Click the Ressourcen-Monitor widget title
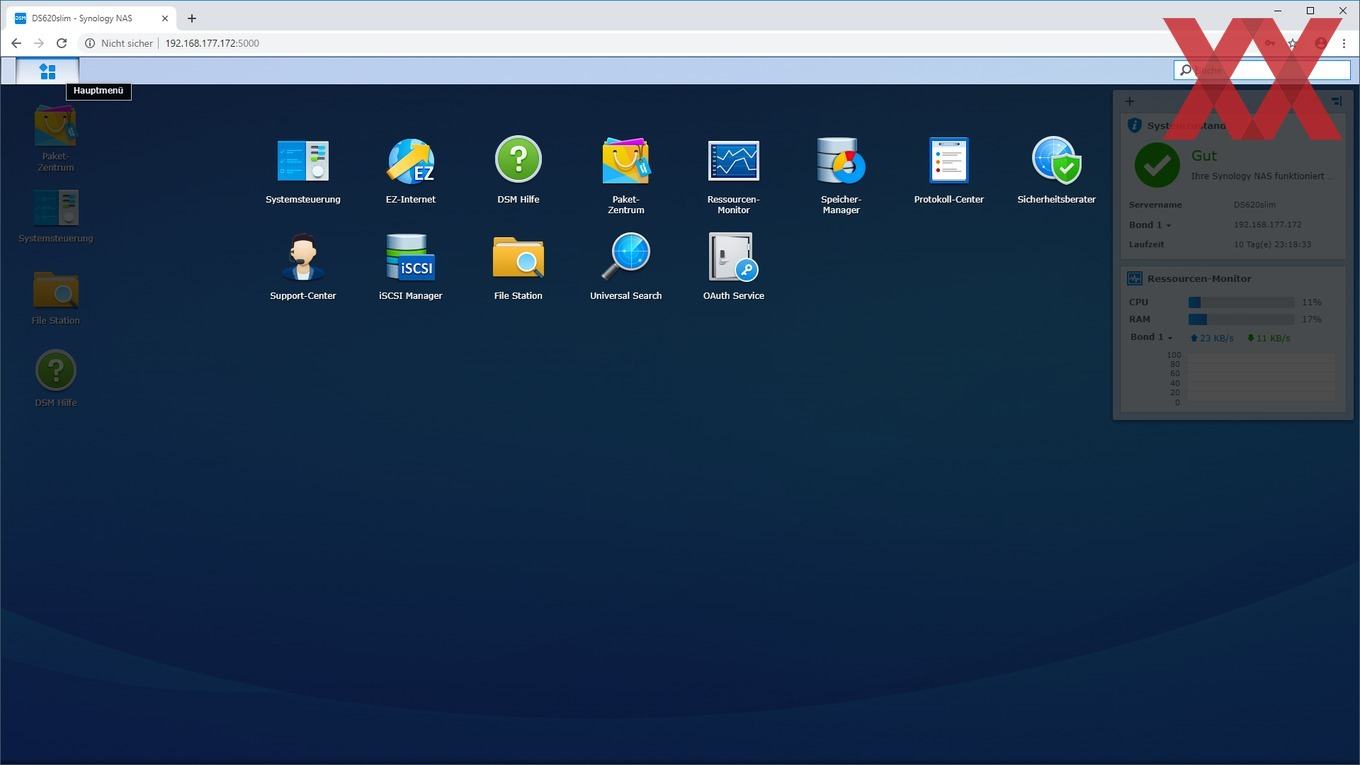 click(x=1199, y=278)
